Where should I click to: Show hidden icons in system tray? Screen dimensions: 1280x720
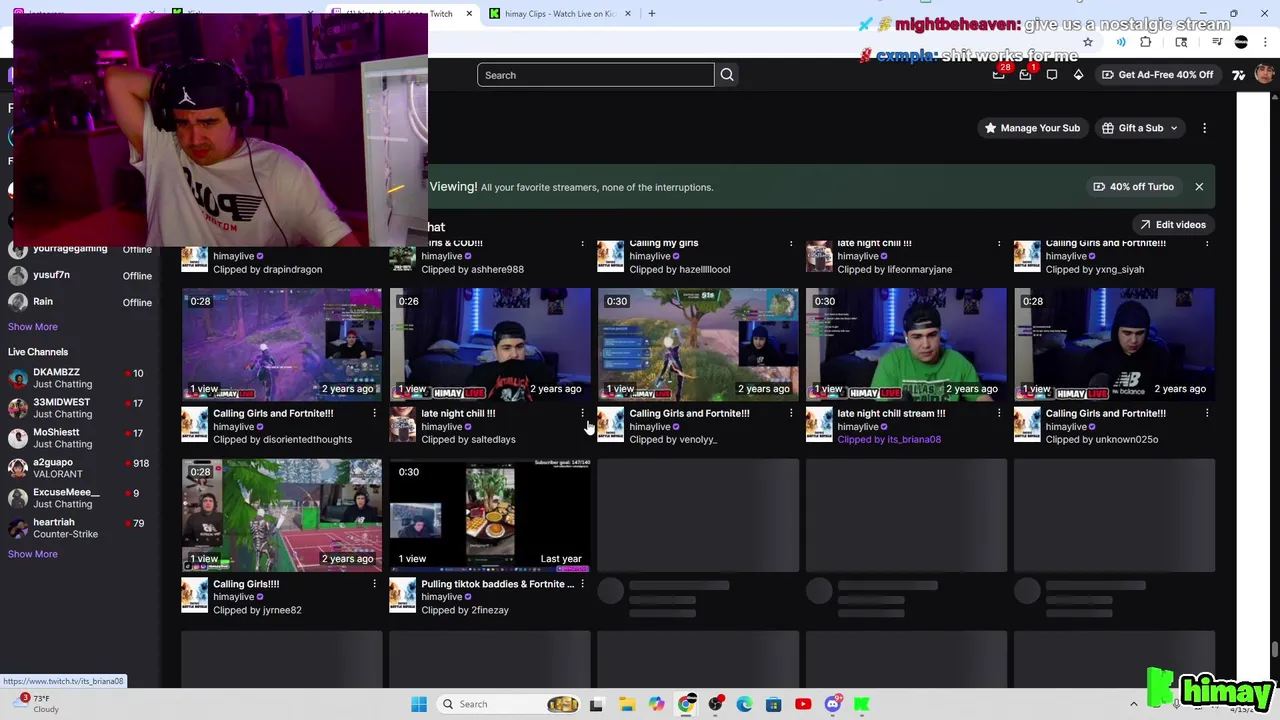pyautogui.click(x=1133, y=704)
